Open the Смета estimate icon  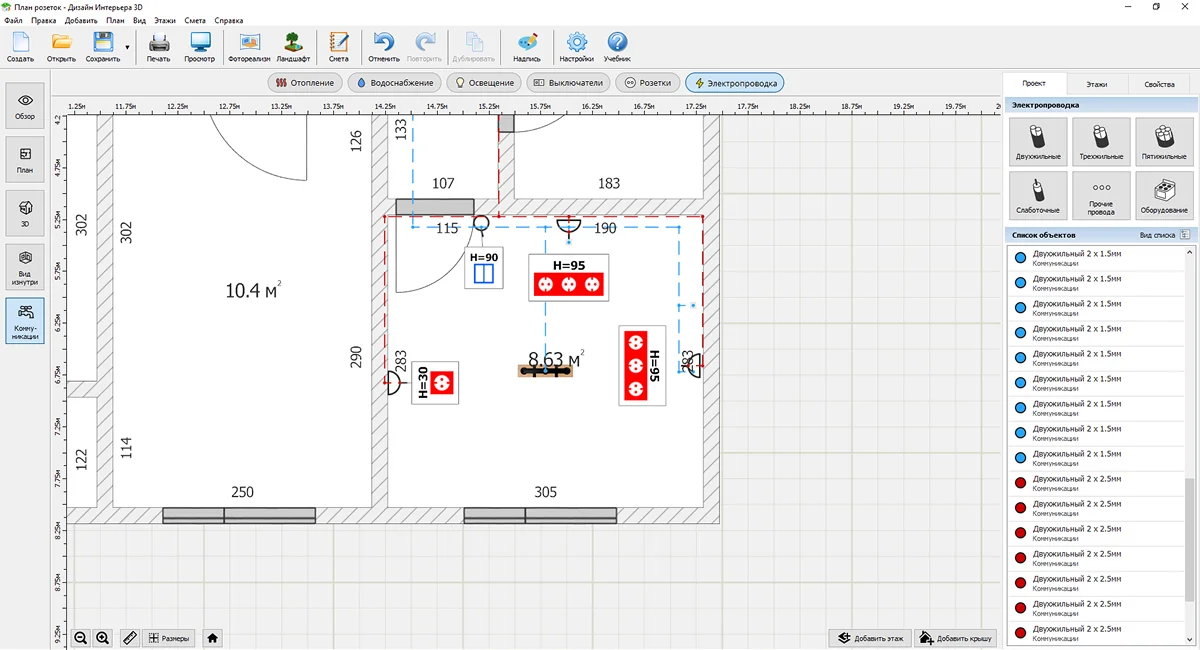339,47
